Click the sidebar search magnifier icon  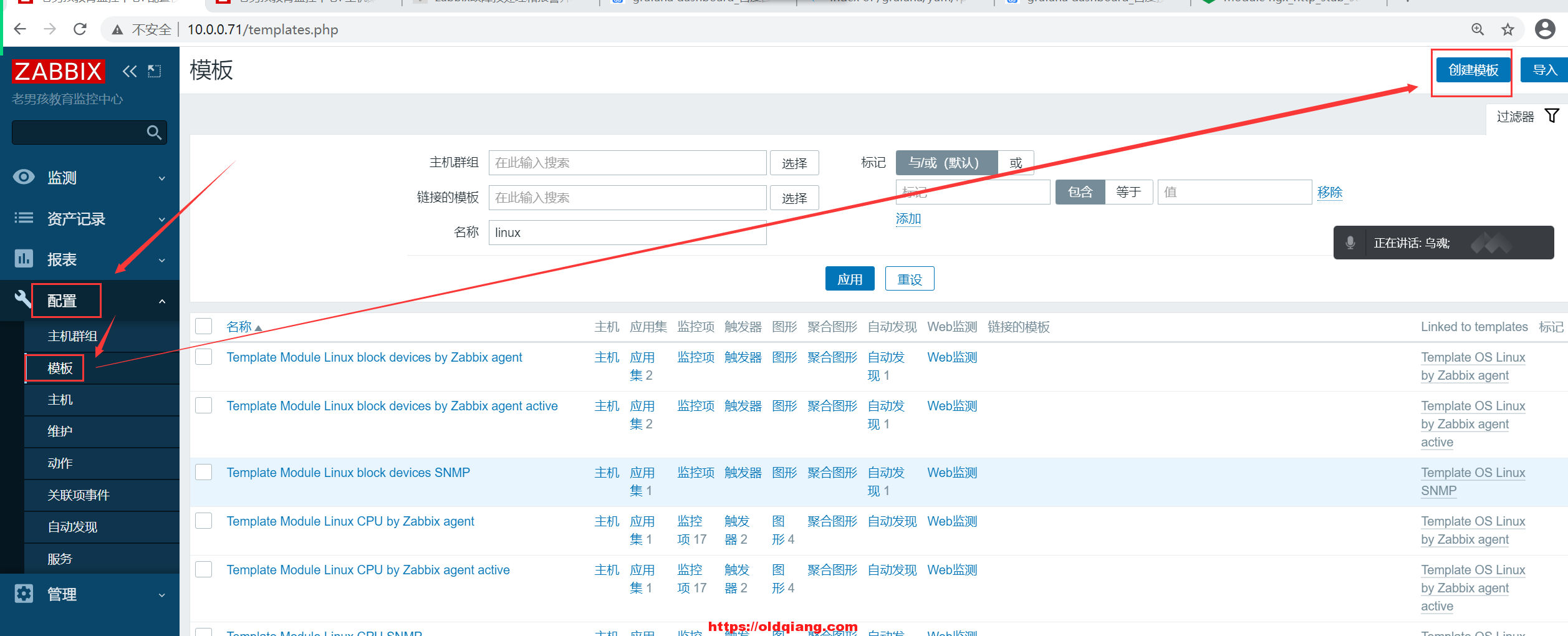pyautogui.click(x=154, y=132)
